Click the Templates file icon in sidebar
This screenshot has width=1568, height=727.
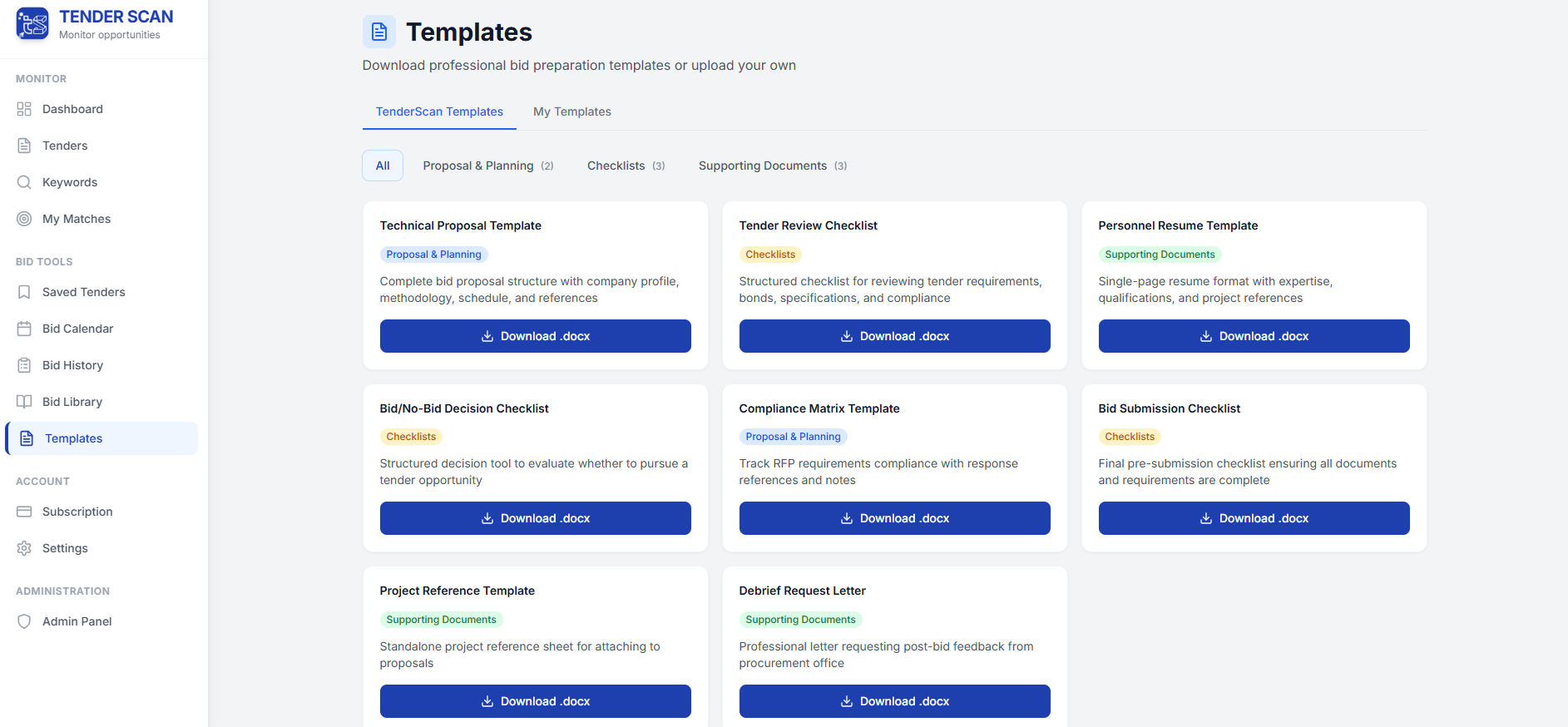coord(27,438)
